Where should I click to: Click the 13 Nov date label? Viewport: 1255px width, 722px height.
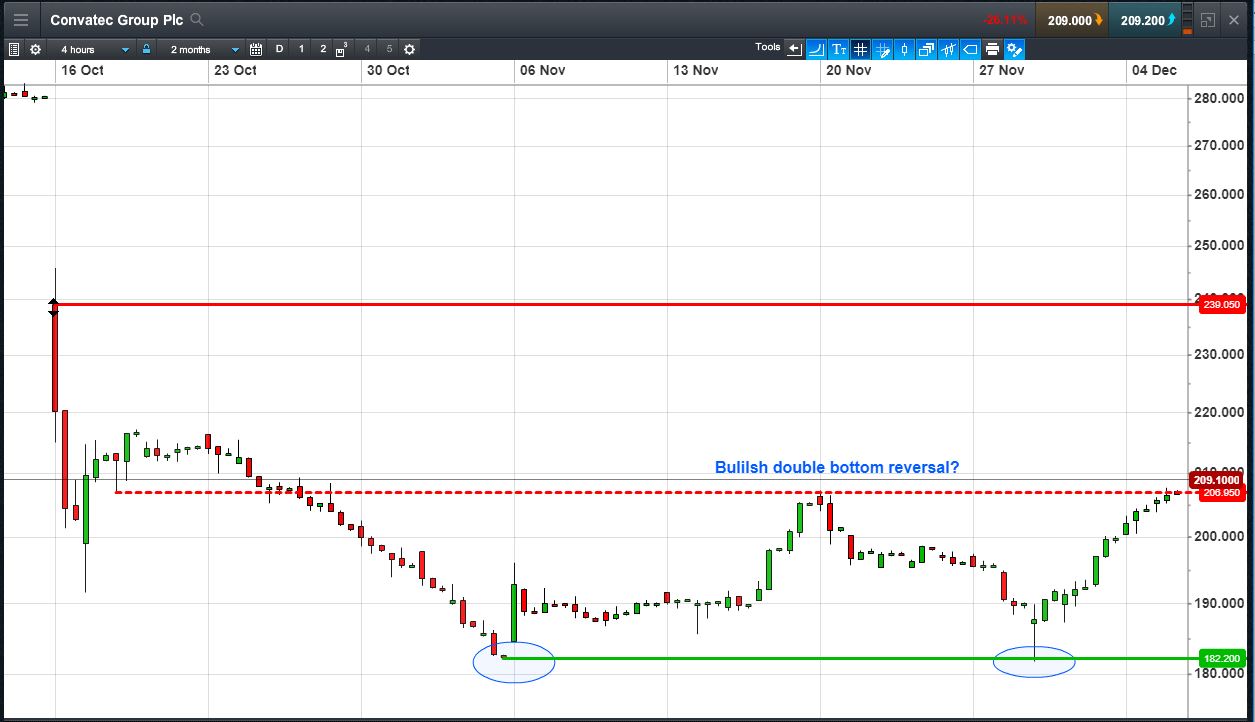click(x=695, y=70)
